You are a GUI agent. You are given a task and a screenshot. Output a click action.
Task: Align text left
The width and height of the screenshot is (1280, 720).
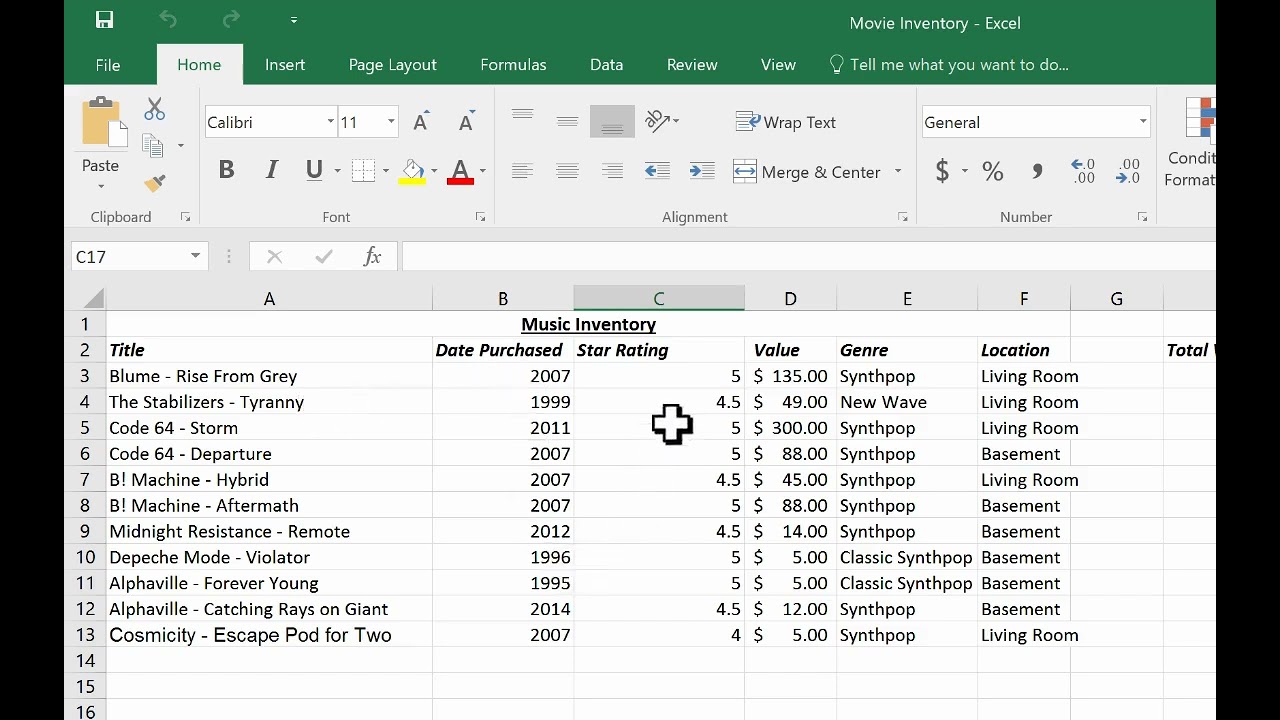point(522,172)
